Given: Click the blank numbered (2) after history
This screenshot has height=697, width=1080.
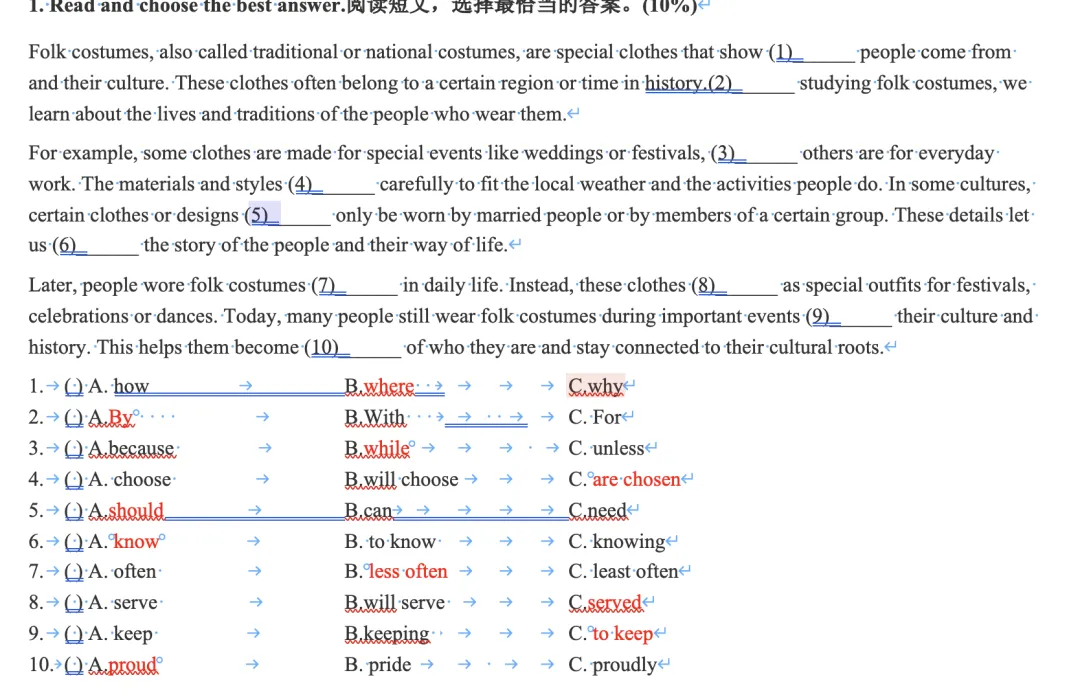Looking at the screenshot, I should [x=751, y=83].
